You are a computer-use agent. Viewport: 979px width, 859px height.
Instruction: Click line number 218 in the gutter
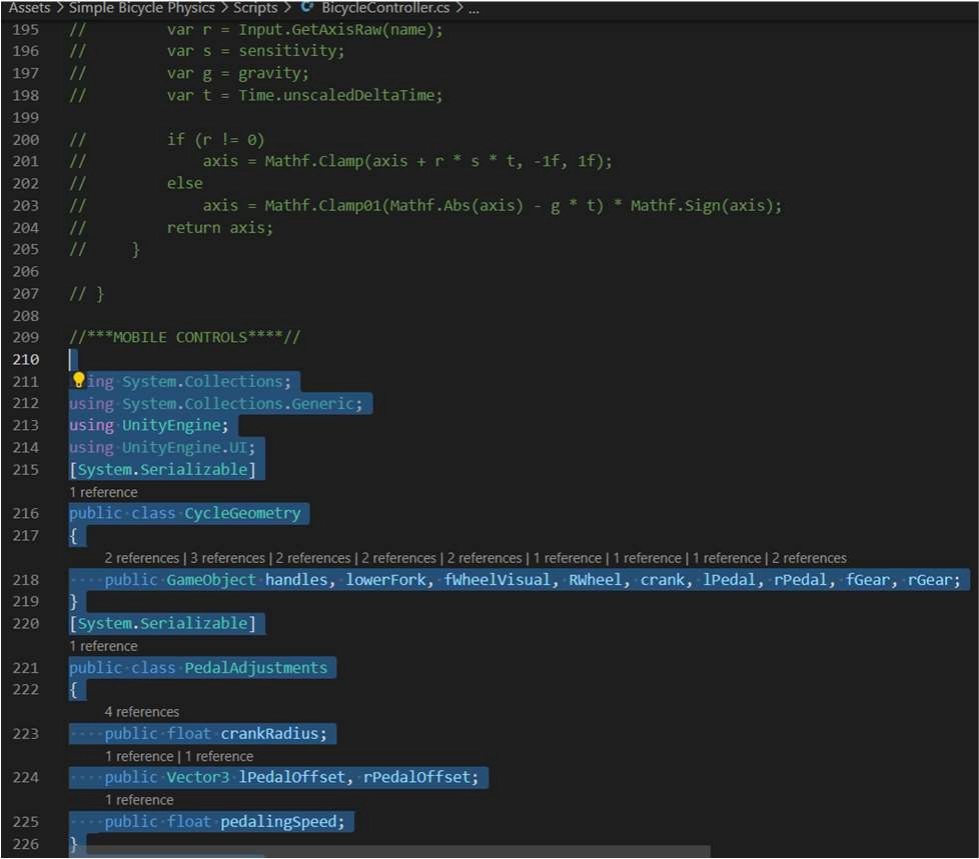pos(26,579)
